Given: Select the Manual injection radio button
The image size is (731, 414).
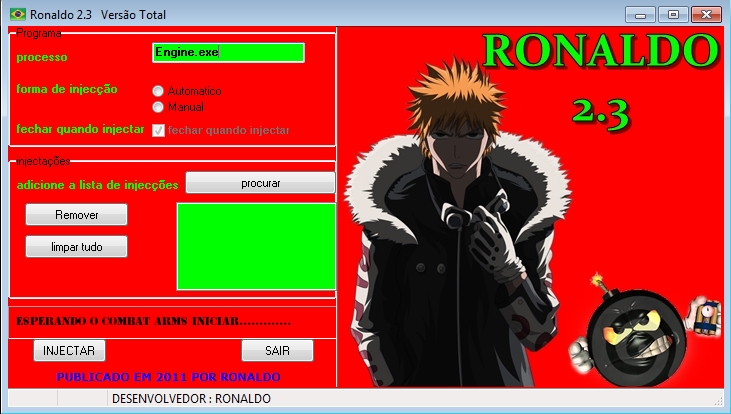Looking at the screenshot, I should coord(158,107).
